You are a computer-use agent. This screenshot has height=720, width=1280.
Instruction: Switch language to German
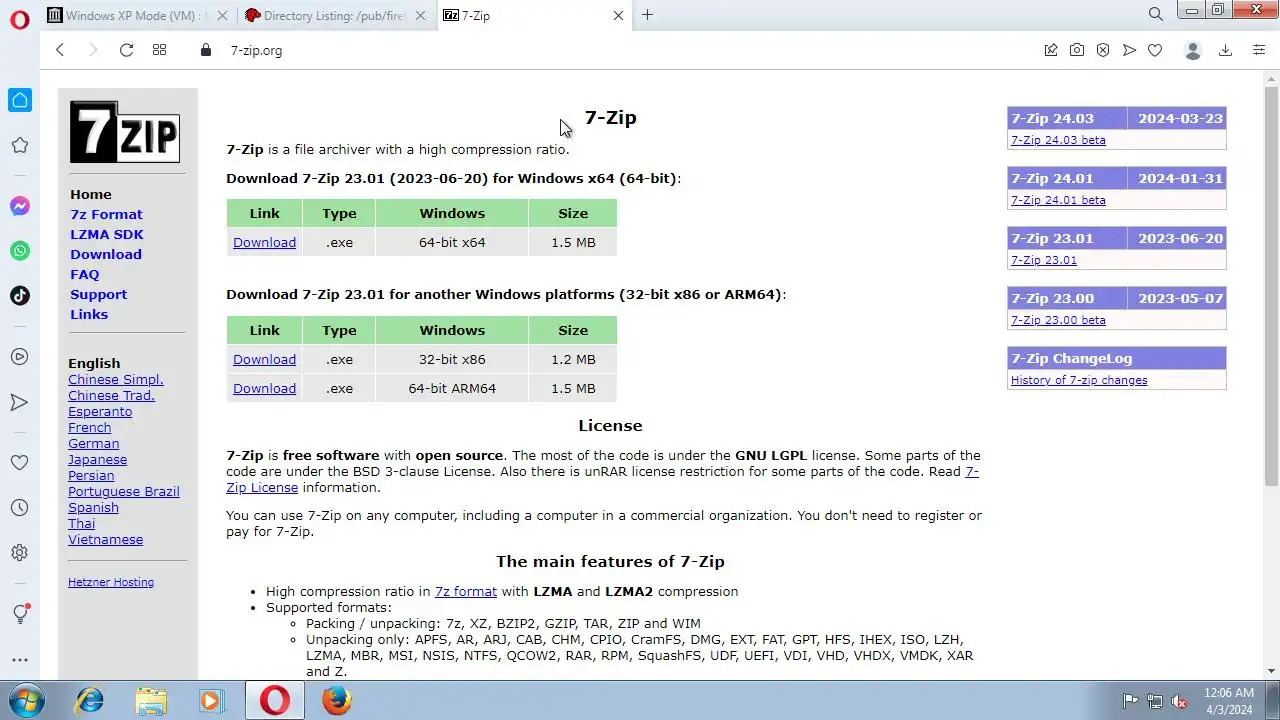[x=94, y=443]
